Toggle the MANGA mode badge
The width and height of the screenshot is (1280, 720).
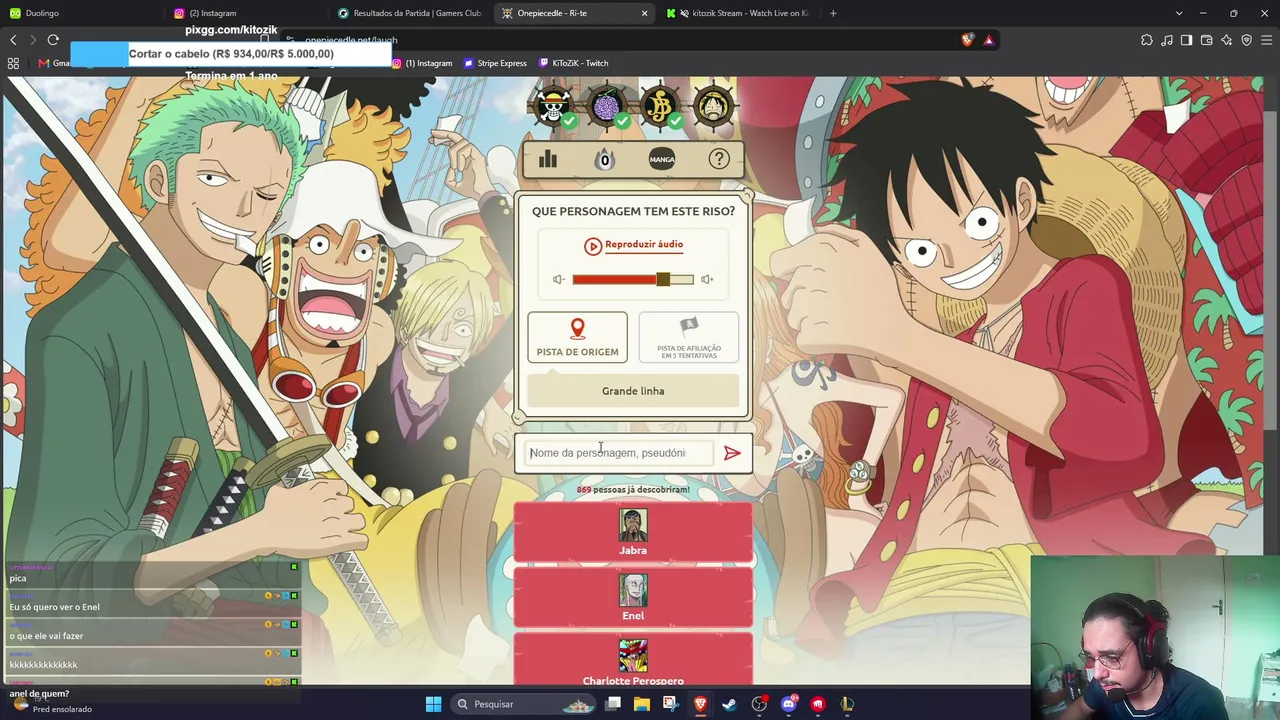662,159
